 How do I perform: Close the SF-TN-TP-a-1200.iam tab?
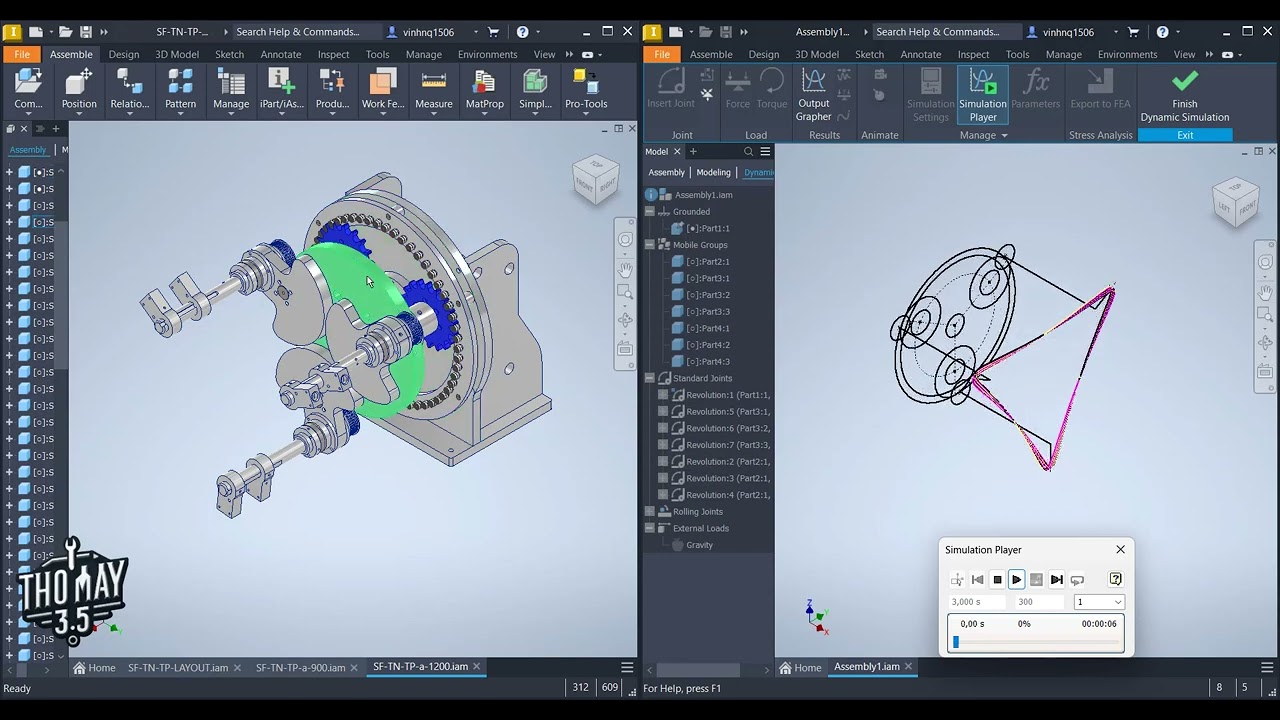pos(476,666)
